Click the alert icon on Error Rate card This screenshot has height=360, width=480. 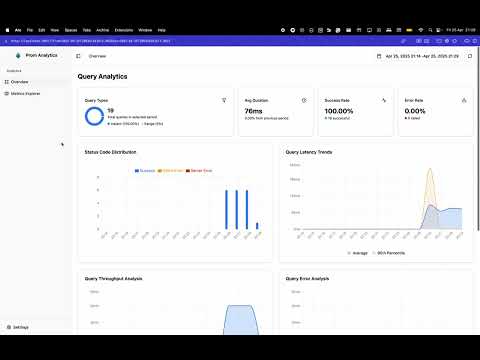point(464,100)
